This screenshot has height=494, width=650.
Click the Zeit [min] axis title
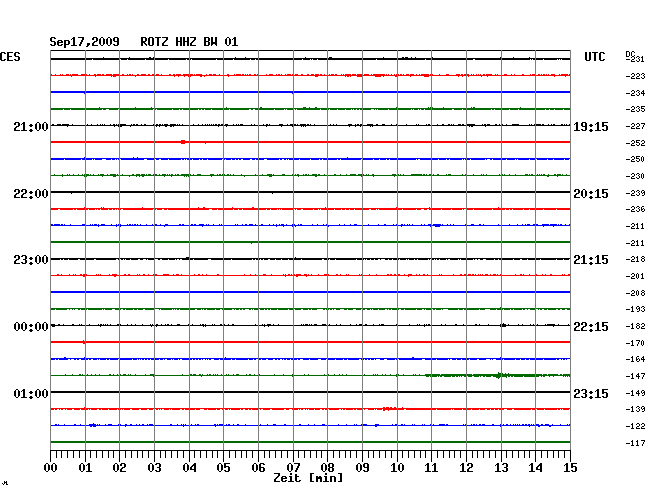(x=308, y=478)
